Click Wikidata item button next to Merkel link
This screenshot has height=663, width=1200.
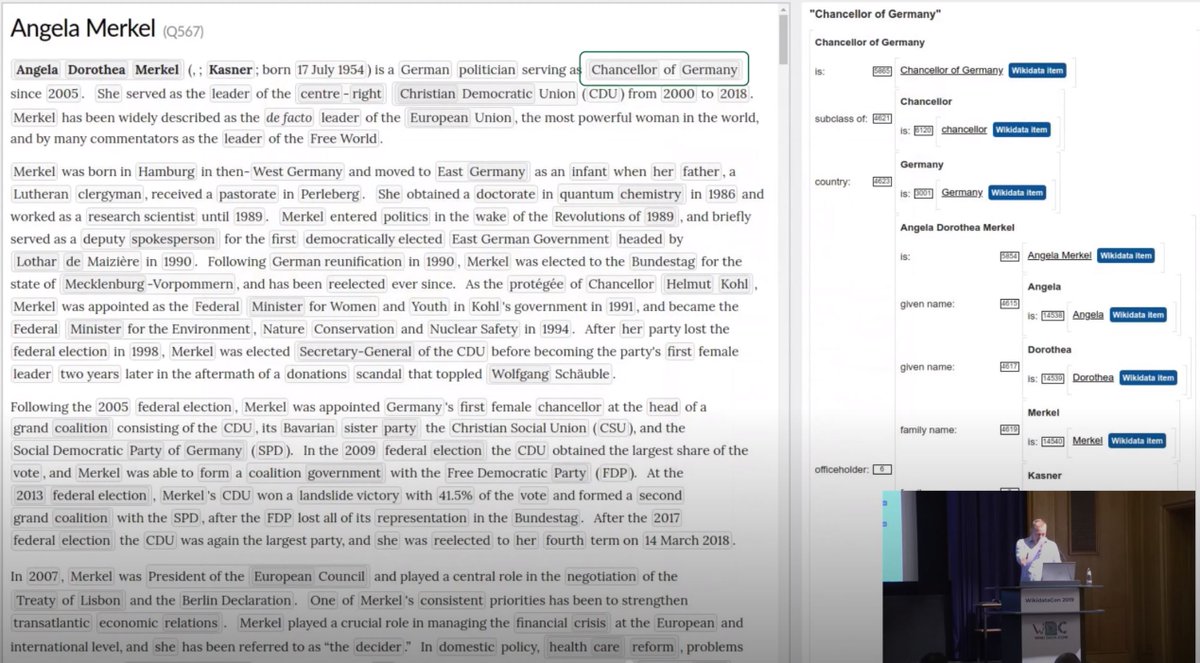click(1137, 440)
